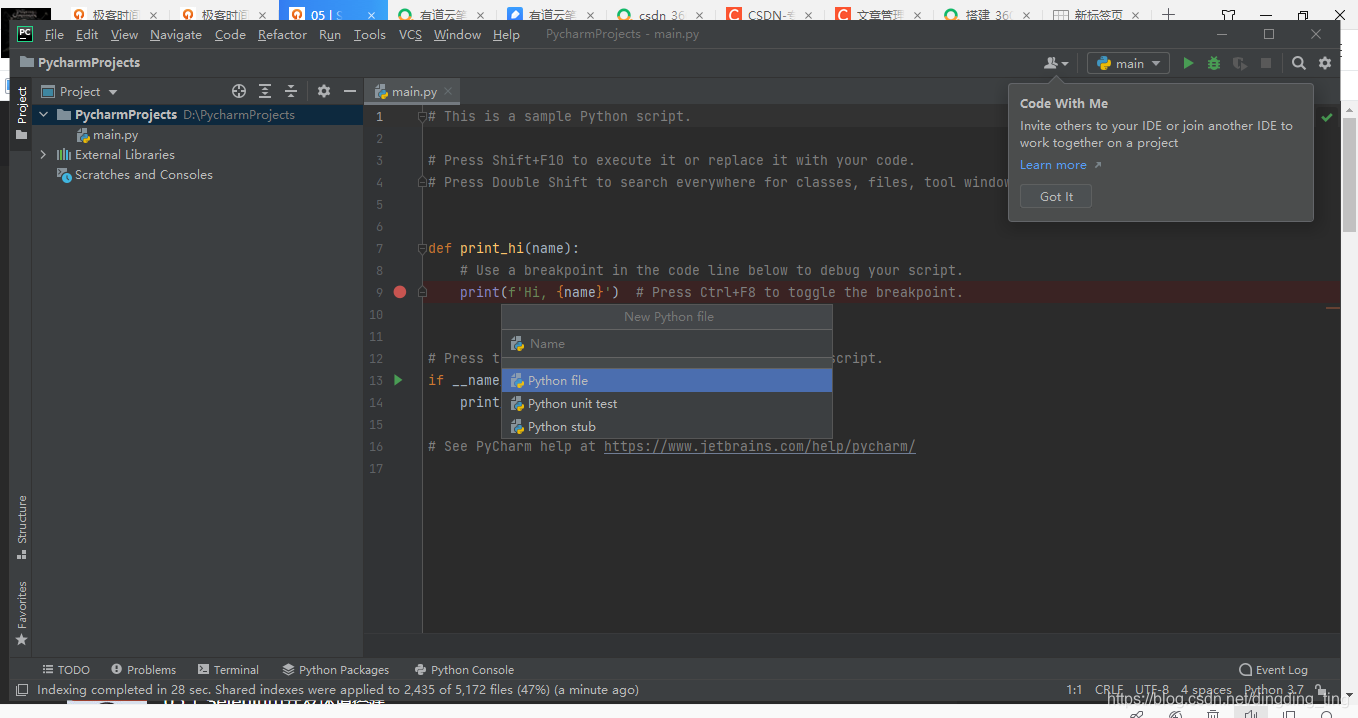This screenshot has height=718, width=1358.
Task: Open the Edit menu
Action: (x=87, y=34)
